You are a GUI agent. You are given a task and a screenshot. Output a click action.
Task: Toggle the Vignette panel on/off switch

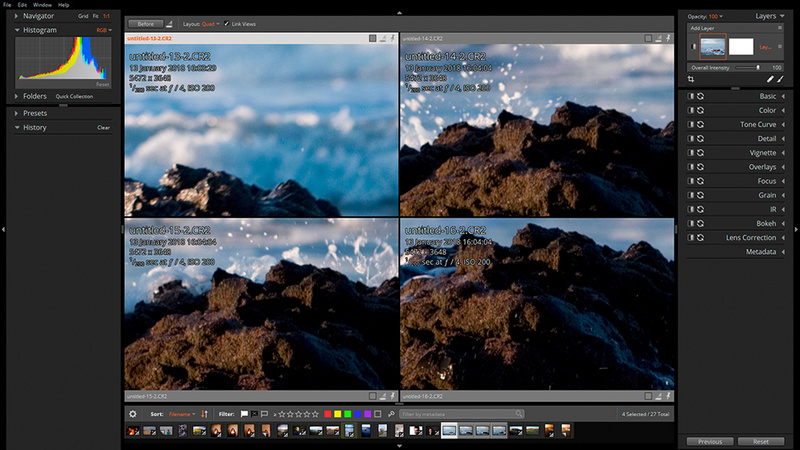tap(691, 152)
